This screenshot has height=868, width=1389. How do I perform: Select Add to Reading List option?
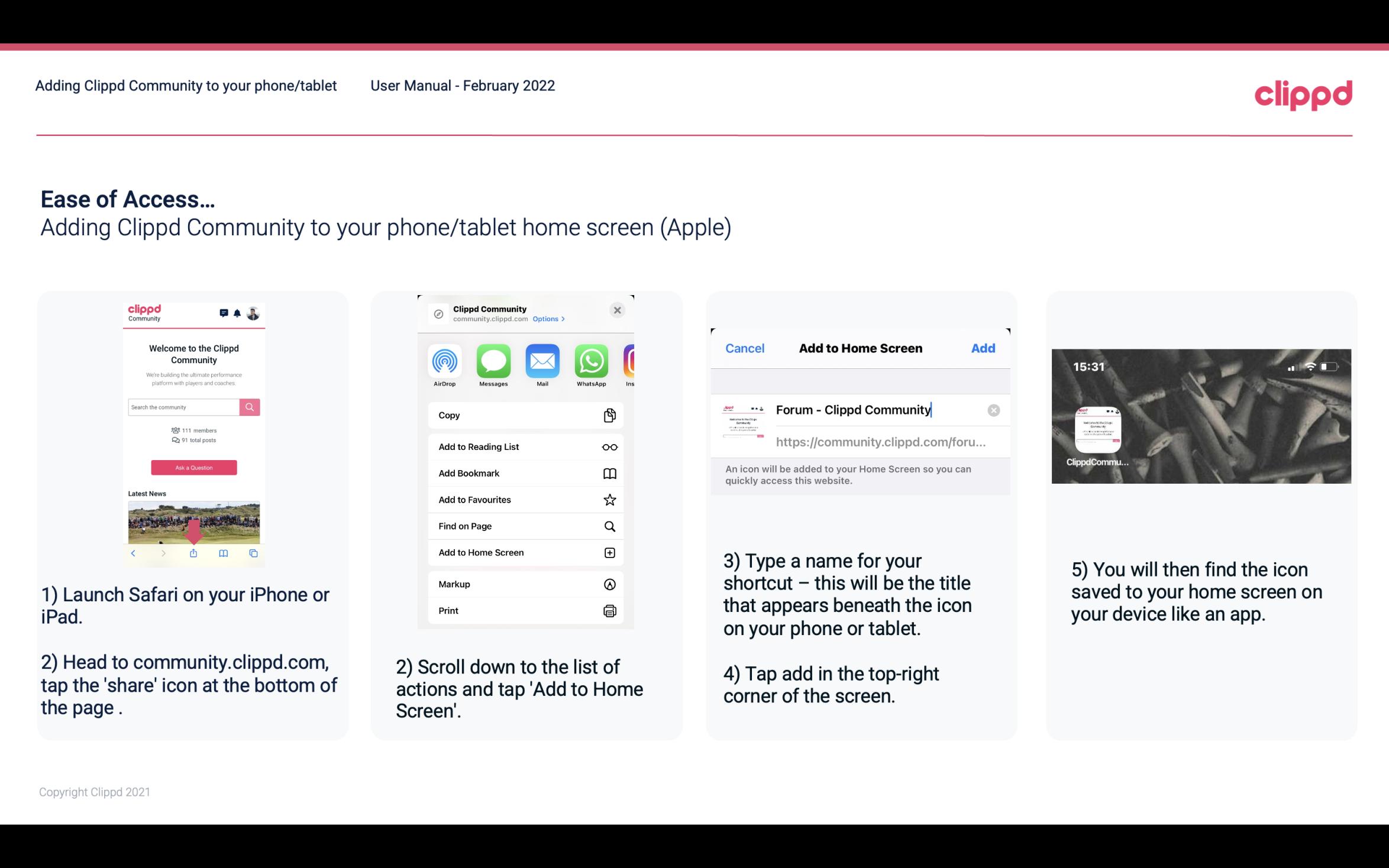pos(524,446)
